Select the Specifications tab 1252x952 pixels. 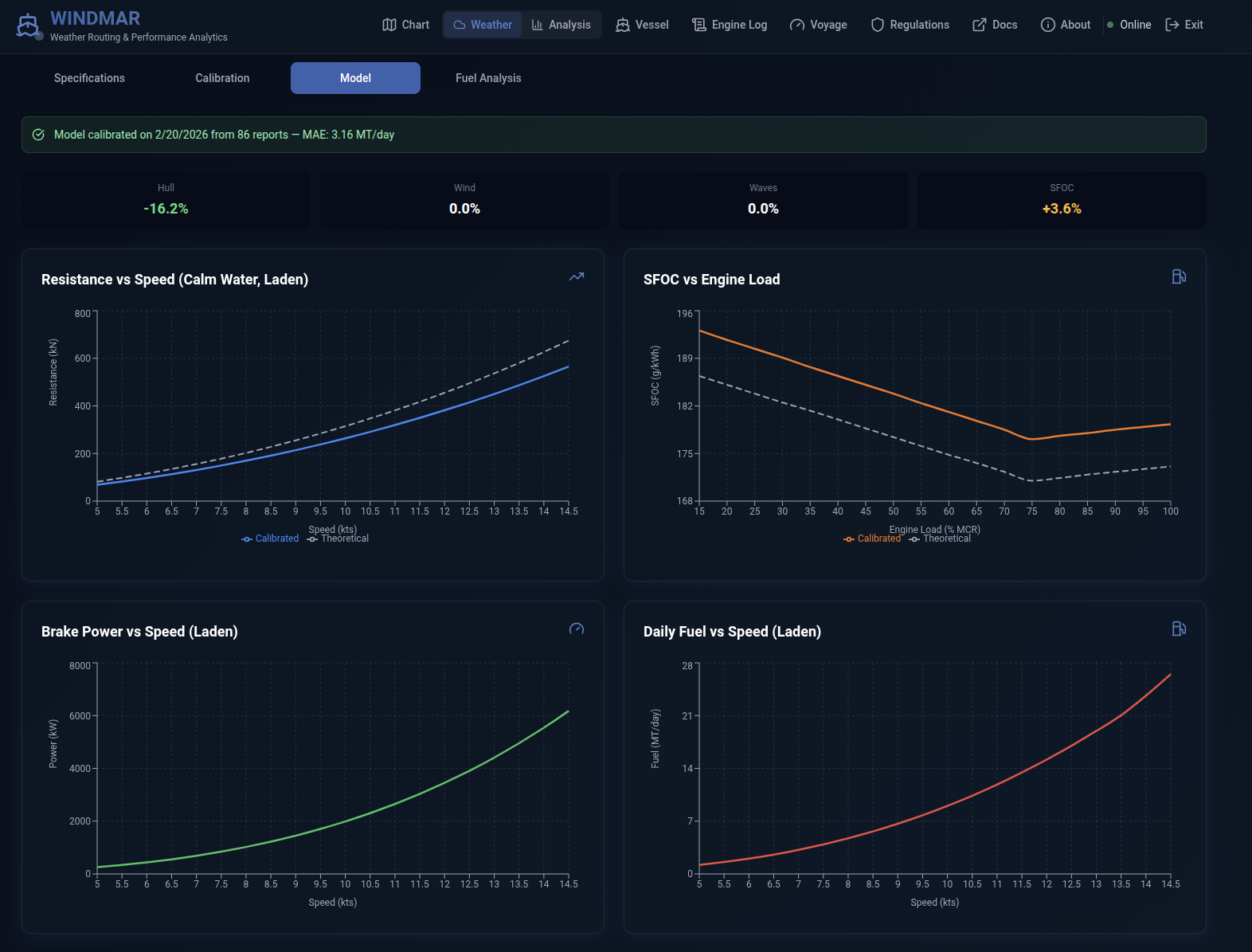pyautogui.click(x=89, y=78)
